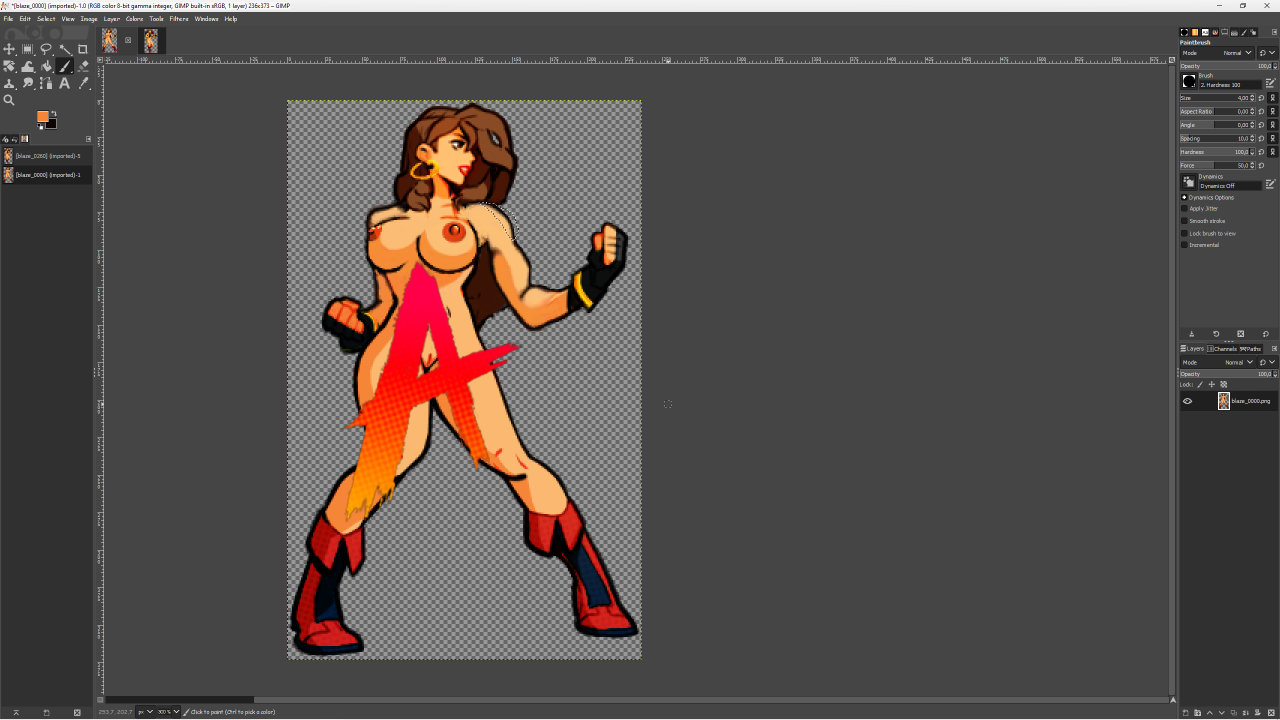
Task: Select the Fuzzy Select wand tool
Action: [65, 49]
